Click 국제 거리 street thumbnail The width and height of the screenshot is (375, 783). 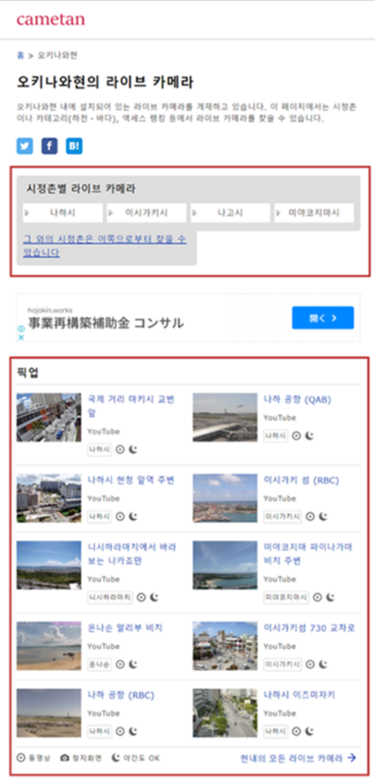(x=49, y=417)
